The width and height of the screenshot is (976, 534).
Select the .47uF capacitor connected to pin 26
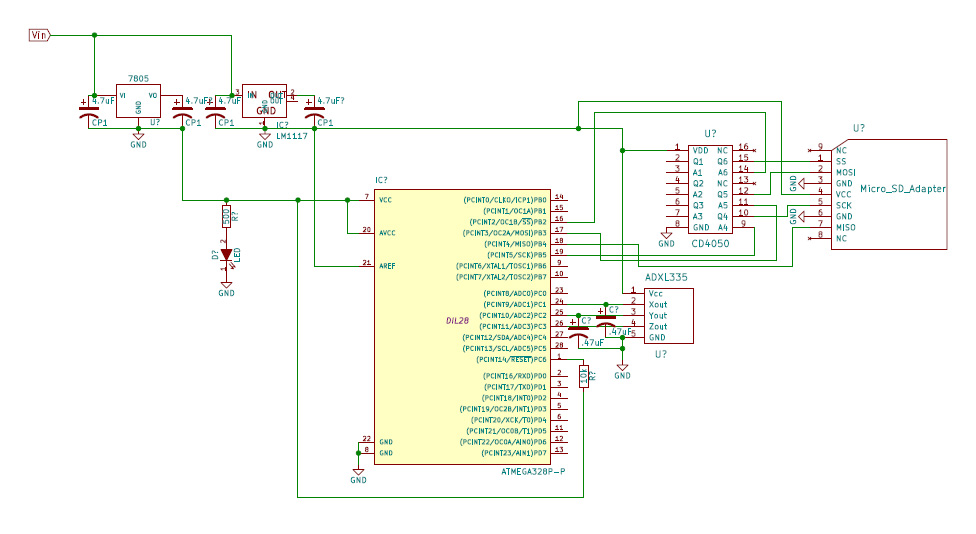point(579,330)
